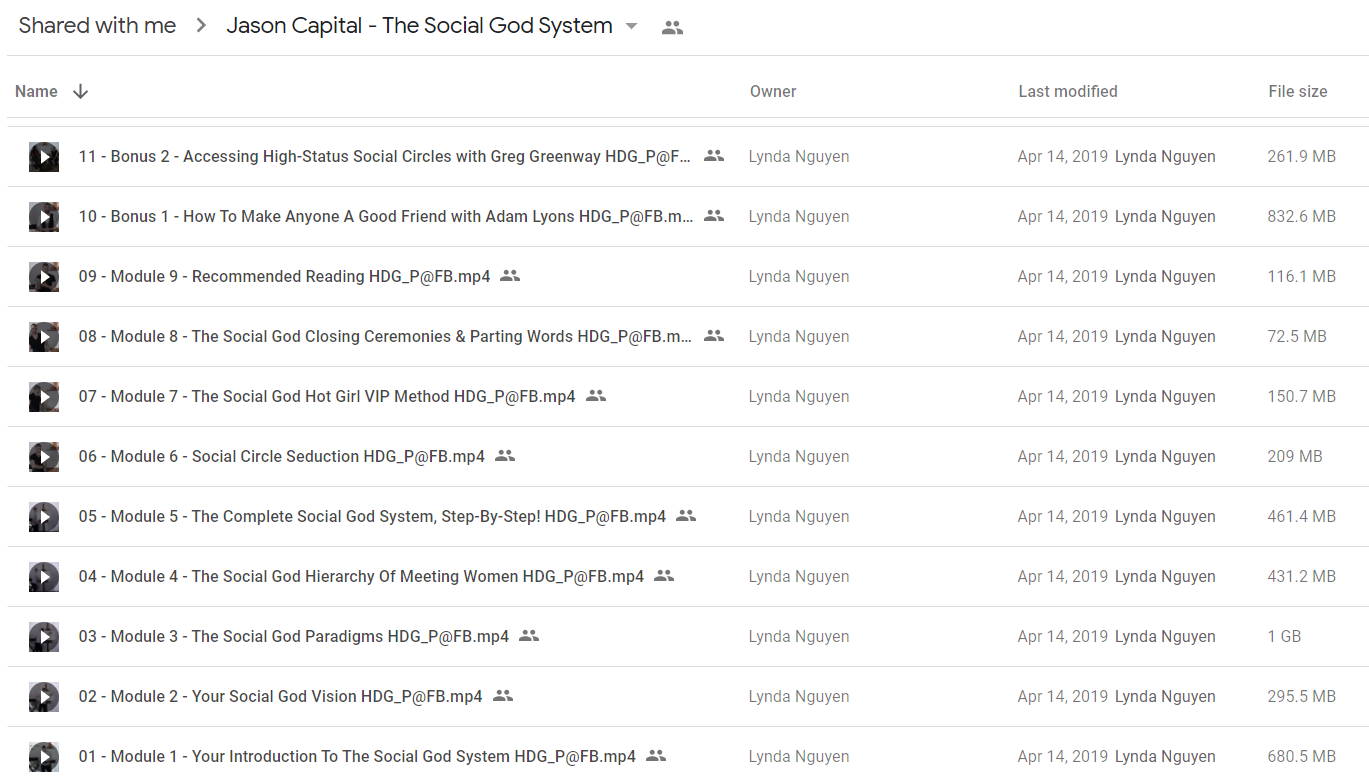Click the 680.5 MB file size value
Viewport: 1369px width, 779px height.
tap(1302, 757)
